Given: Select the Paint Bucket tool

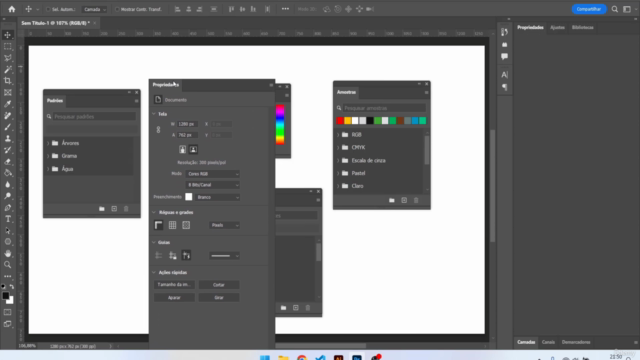Looking at the screenshot, I should pos(8,173).
